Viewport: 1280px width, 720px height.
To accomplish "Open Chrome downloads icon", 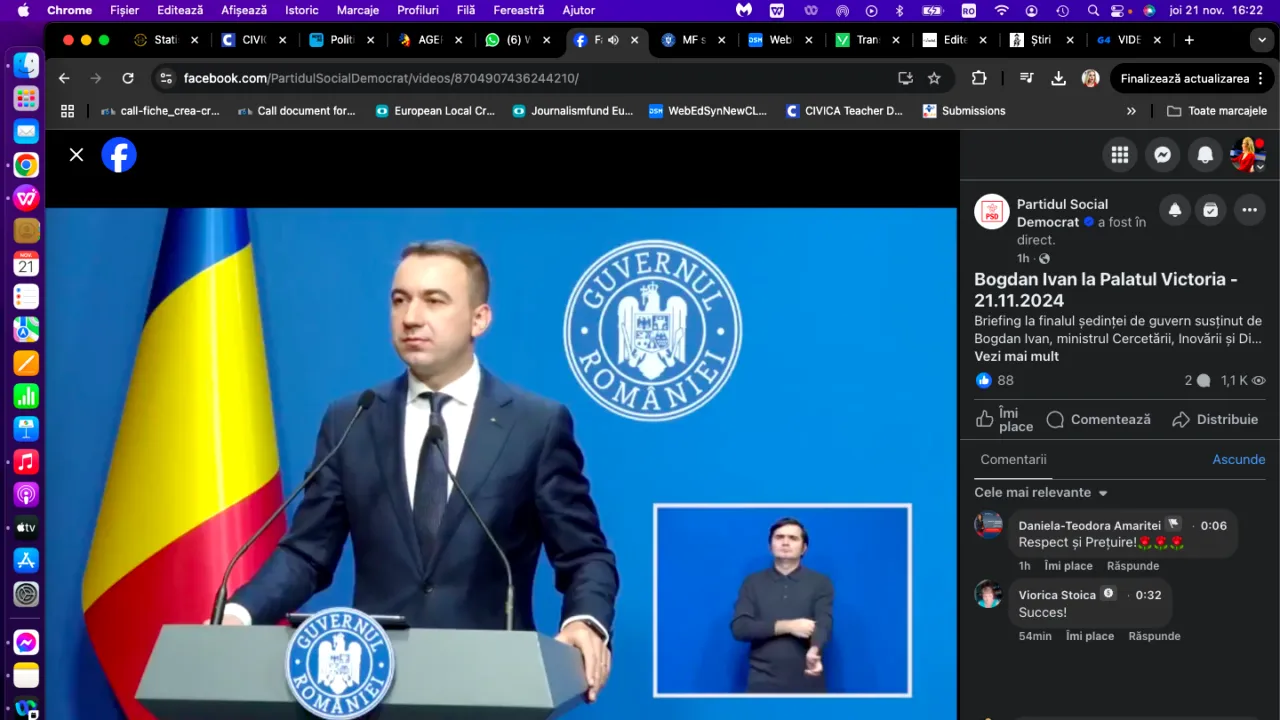I will (x=1058, y=78).
